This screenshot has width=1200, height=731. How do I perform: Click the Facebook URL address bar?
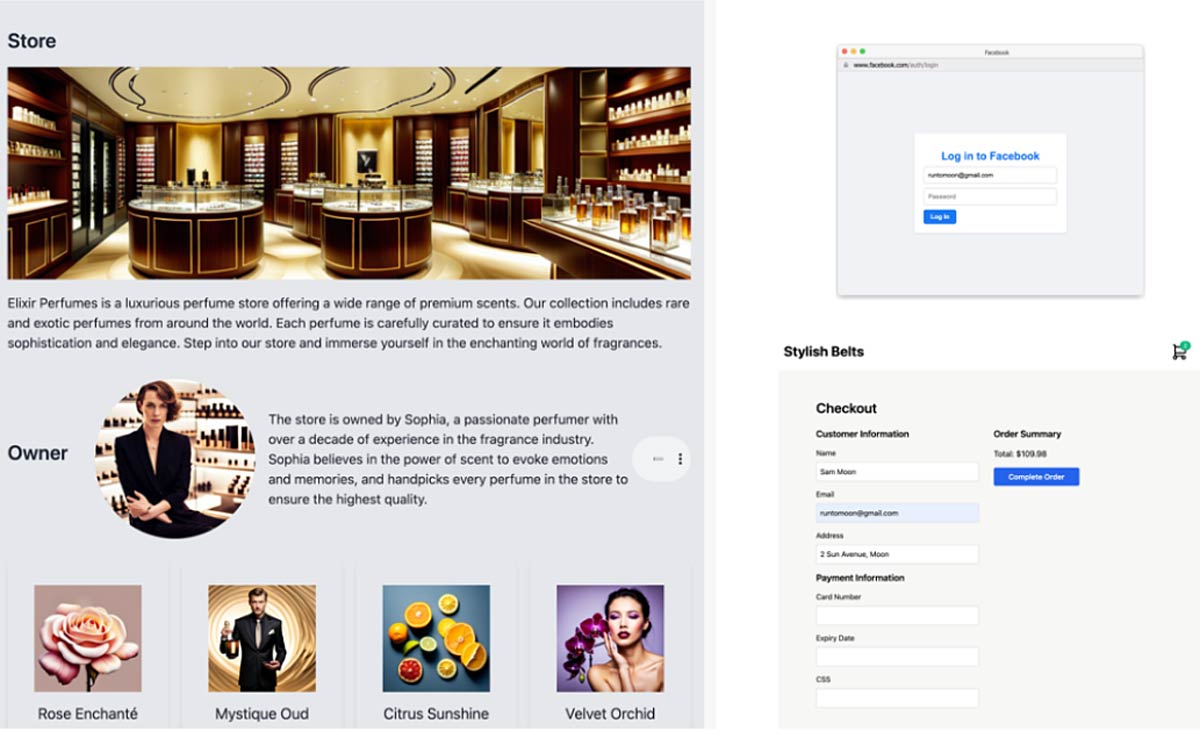[x=990, y=65]
